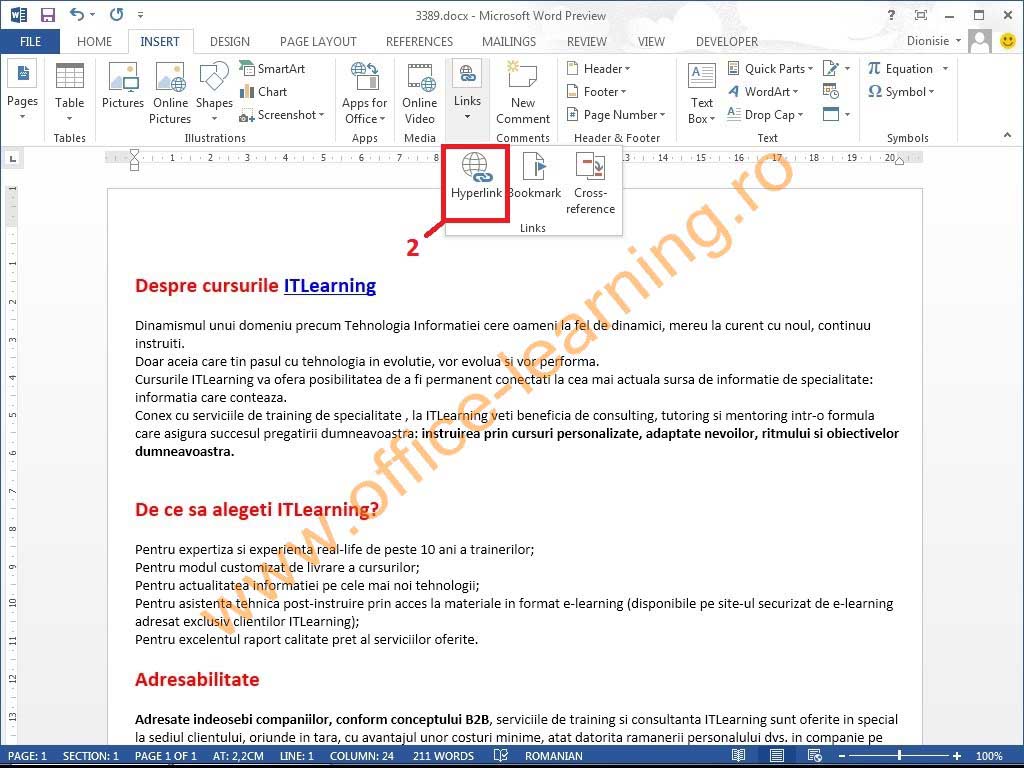This screenshot has height=768, width=1024.
Task: Insert a SmartArt graphic
Action: 272,69
